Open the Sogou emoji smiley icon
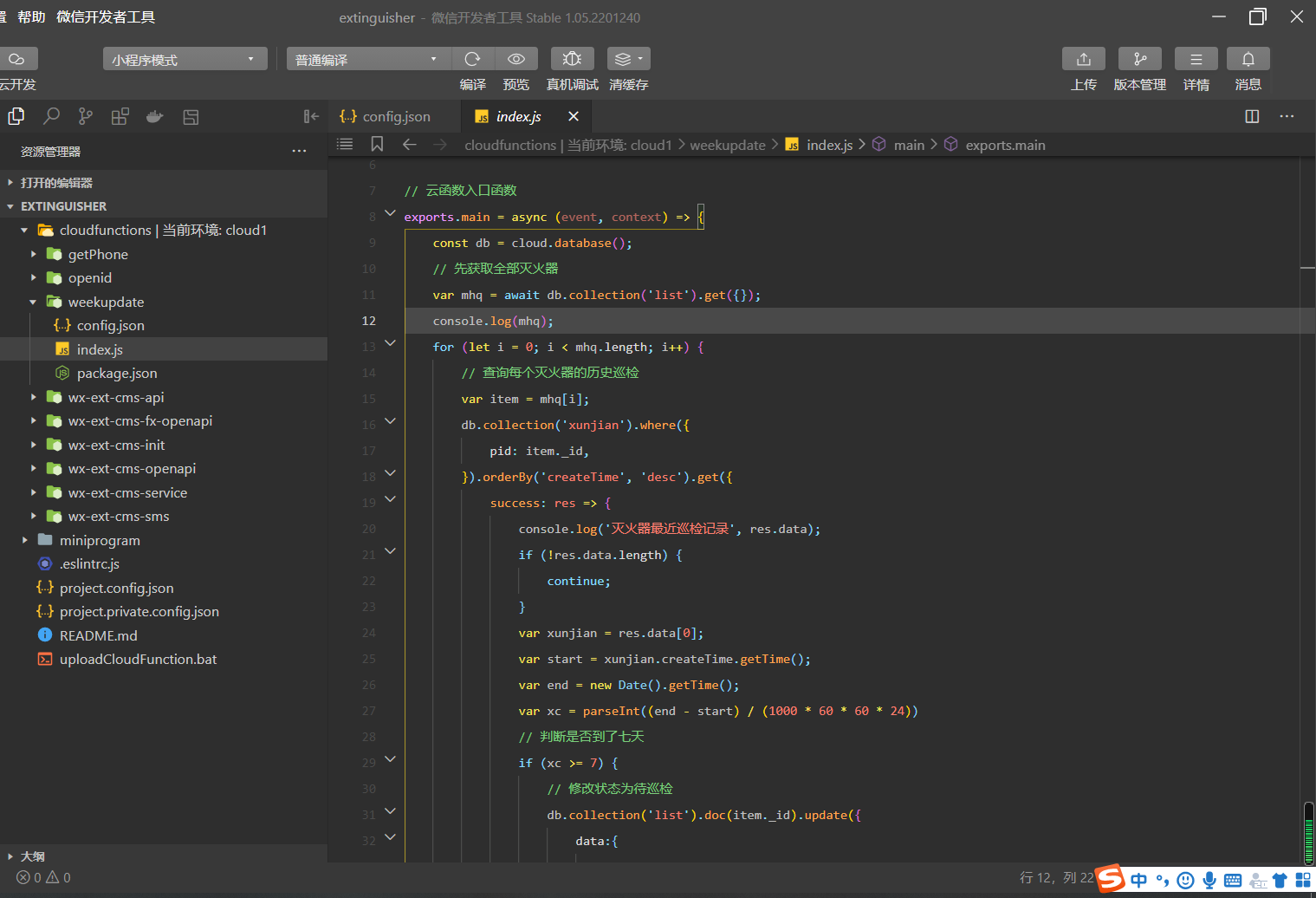Screen dimensions: 1316x898 coord(1185,881)
